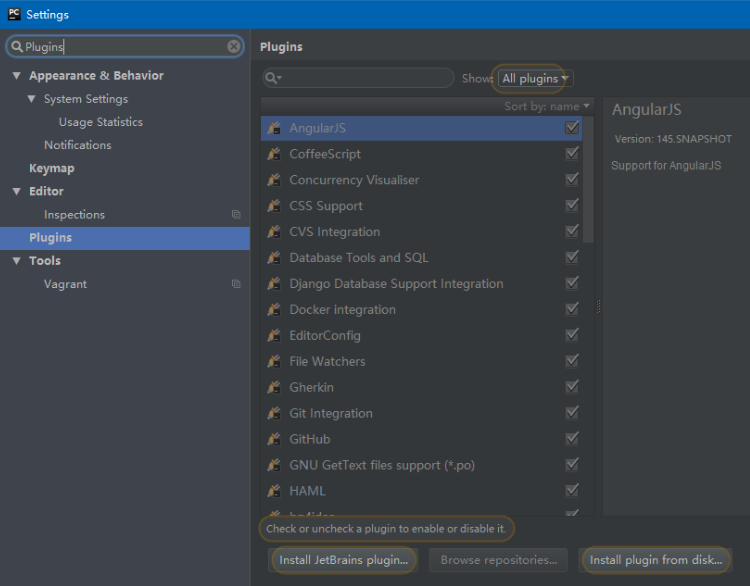The width and height of the screenshot is (750, 586).
Task: Click the magnifier icon in plugin search box
Action: [273, 78]
